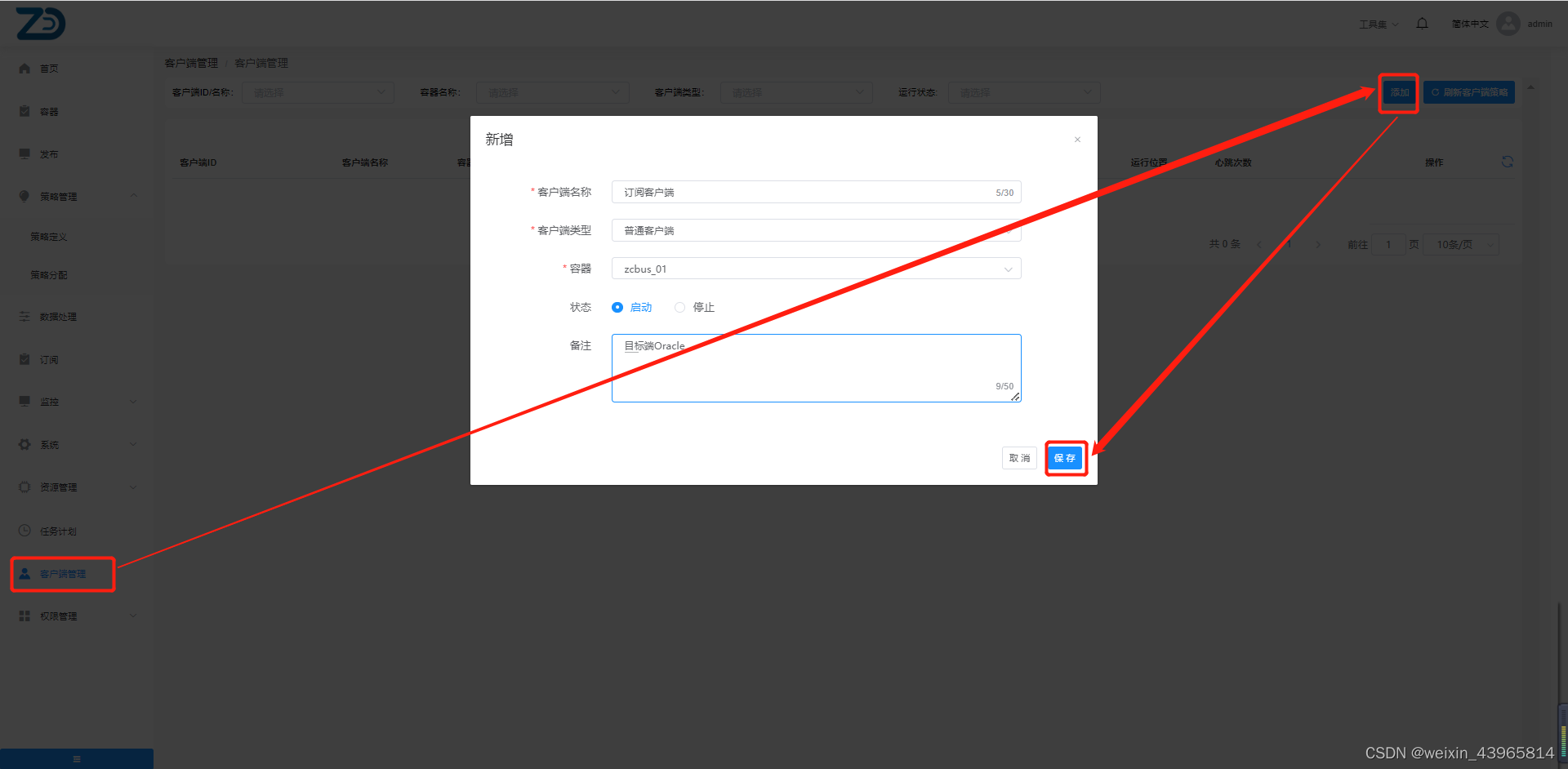Click the 客户端ID column header
This screenshot has width=1568, height=769.
pos(198,162)
